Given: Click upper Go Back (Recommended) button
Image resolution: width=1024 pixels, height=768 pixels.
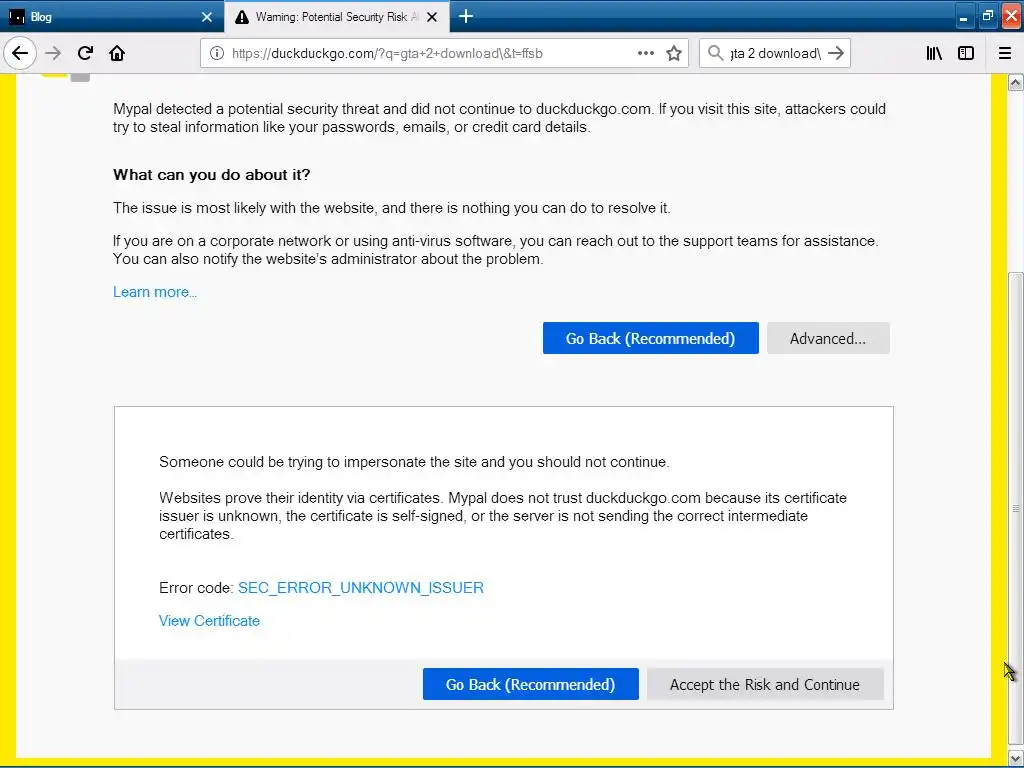Looking at the screenshot, I should click(650, 338).
